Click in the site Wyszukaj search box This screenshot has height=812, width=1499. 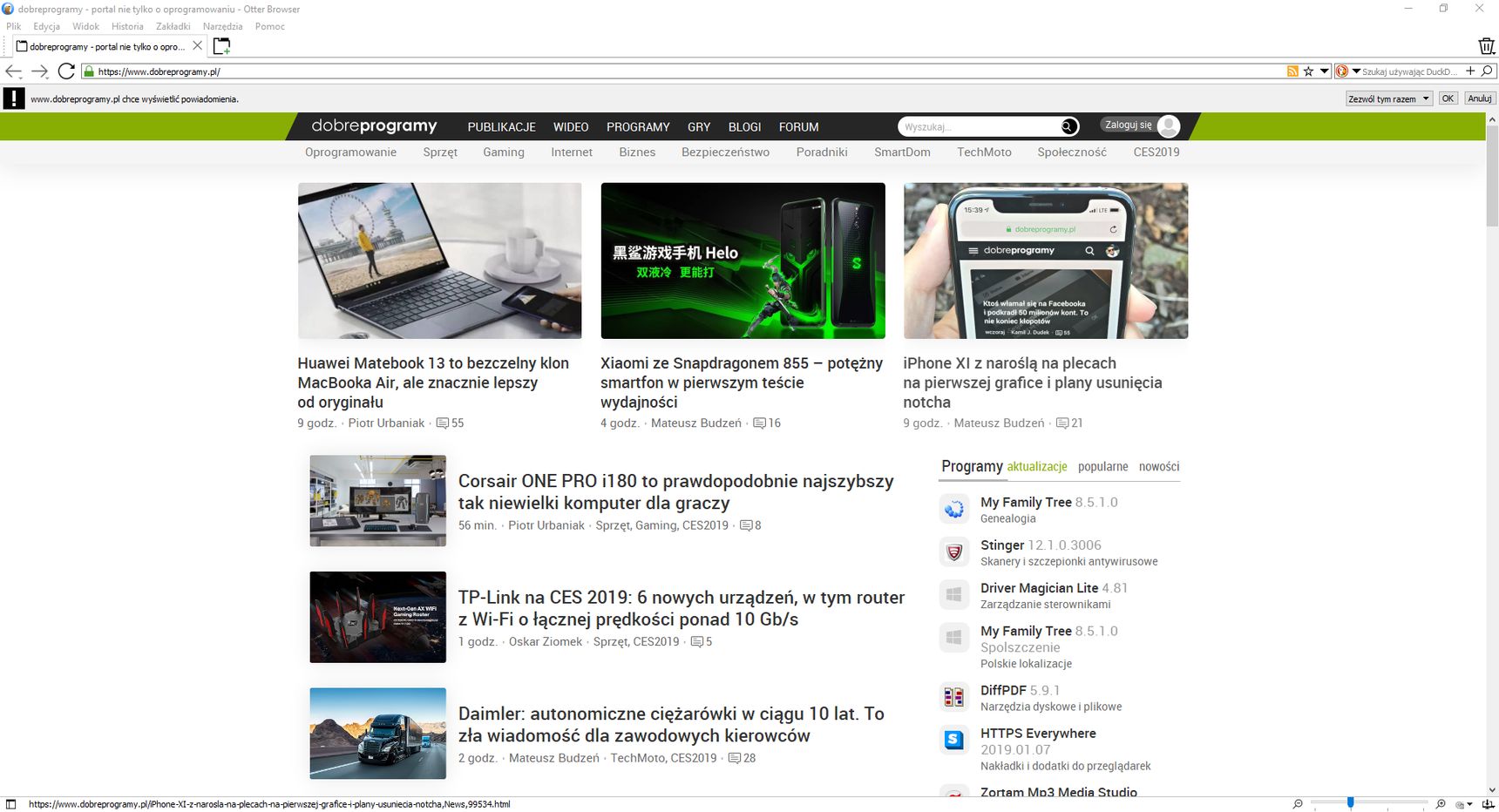tap(979, 127)
